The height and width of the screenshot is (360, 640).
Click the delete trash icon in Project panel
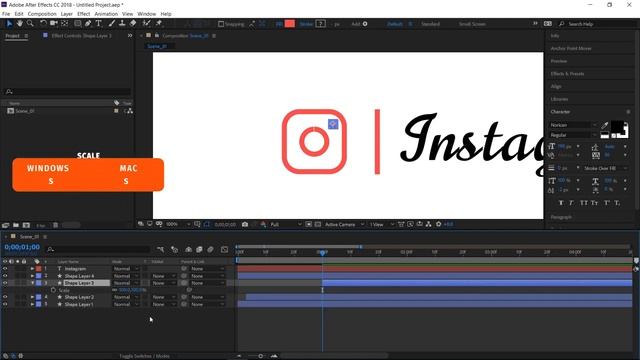[x=56, y=225]
